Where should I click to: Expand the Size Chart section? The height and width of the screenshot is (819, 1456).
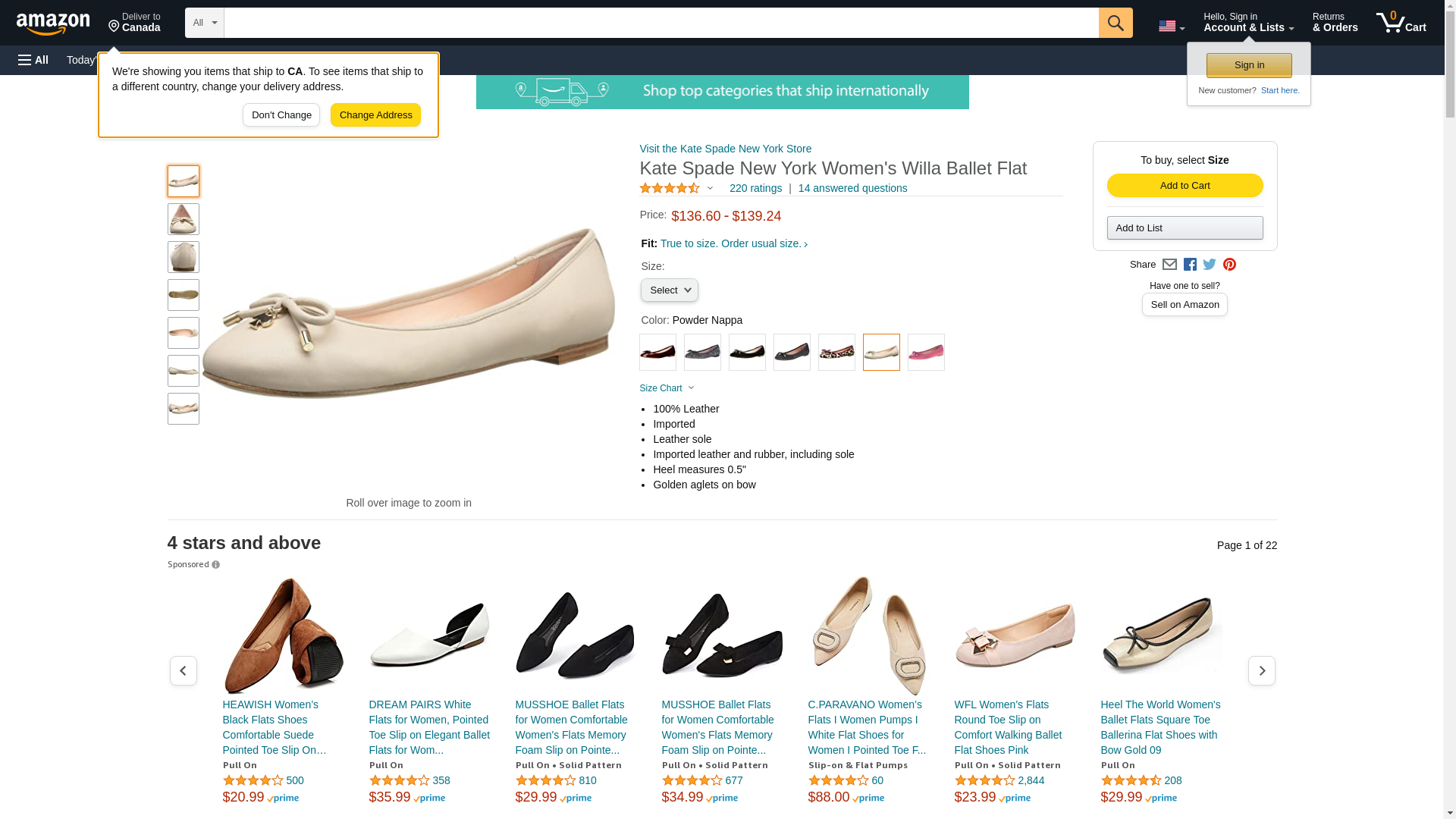pyautogui.click(x=667, y=388)
